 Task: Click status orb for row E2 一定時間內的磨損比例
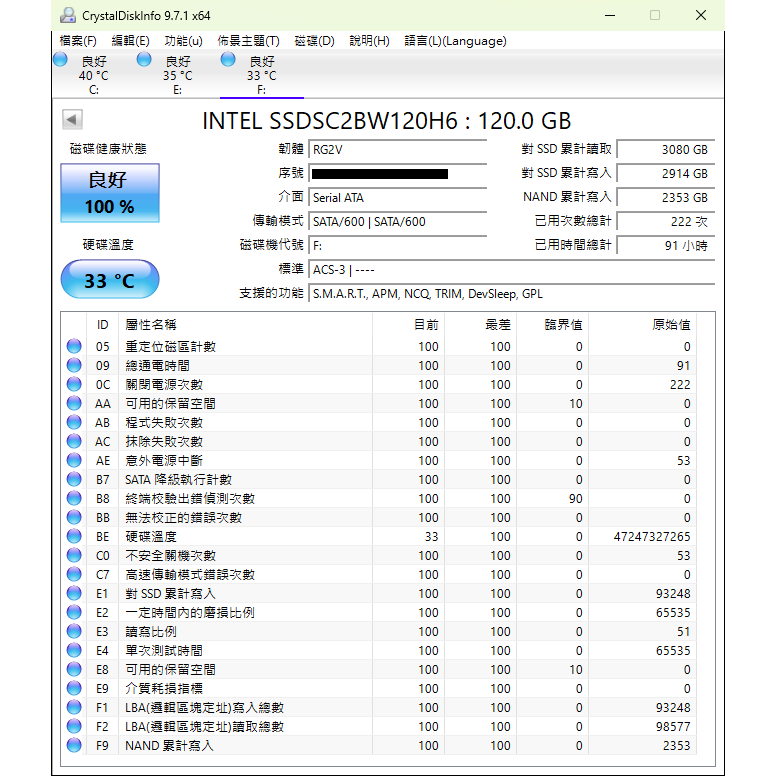(x=74, y=612)
